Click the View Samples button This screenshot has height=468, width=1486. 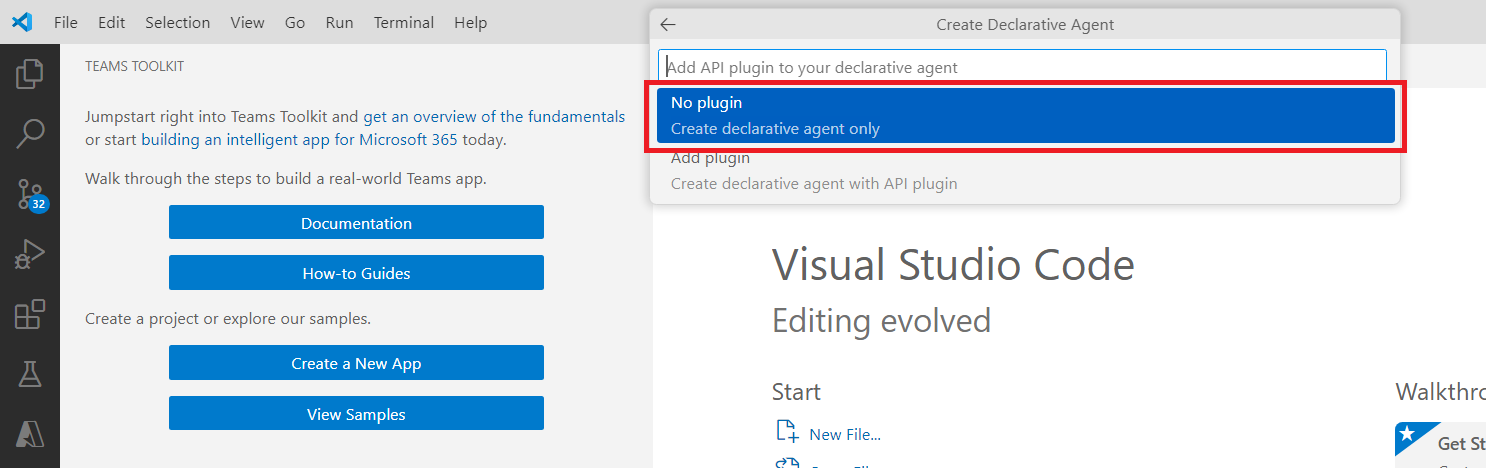tap(356, 414)
